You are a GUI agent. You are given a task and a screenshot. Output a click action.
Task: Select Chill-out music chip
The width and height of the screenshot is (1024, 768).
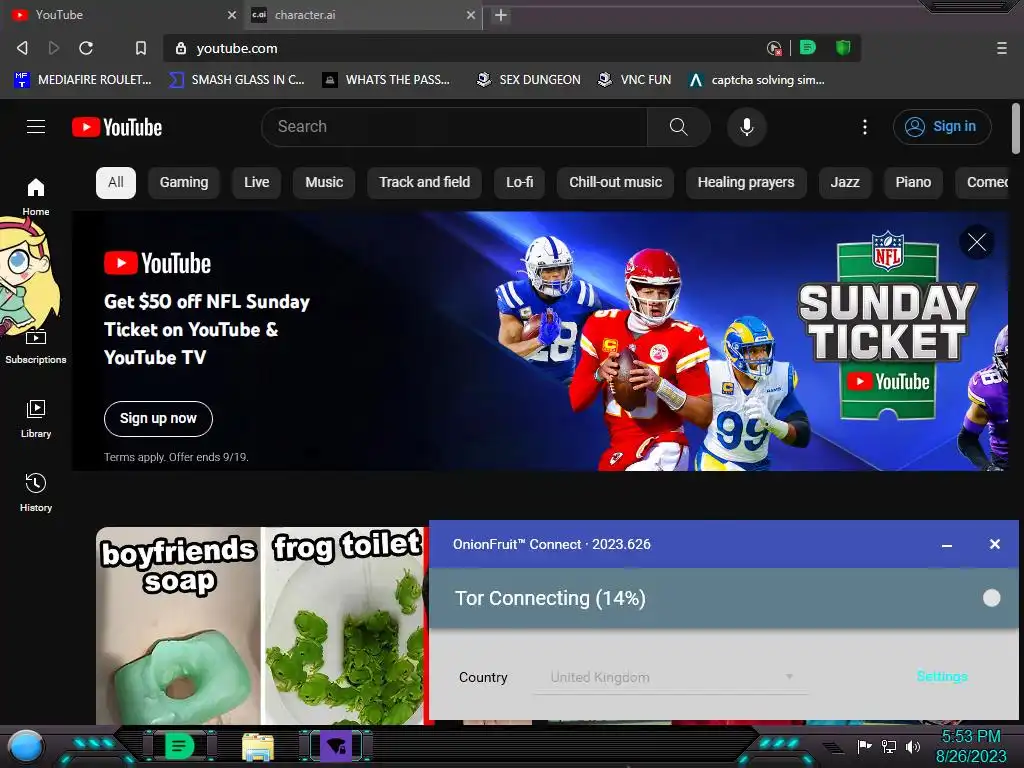click(615, 182)
